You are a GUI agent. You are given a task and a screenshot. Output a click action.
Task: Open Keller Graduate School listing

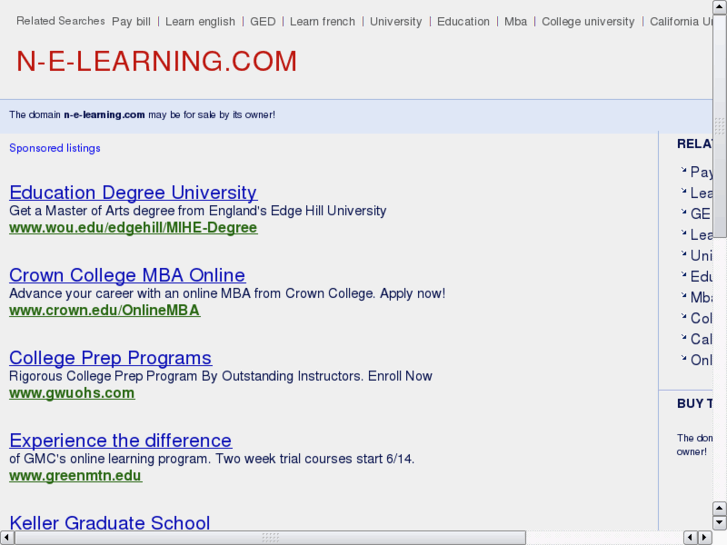click(109, 523)
